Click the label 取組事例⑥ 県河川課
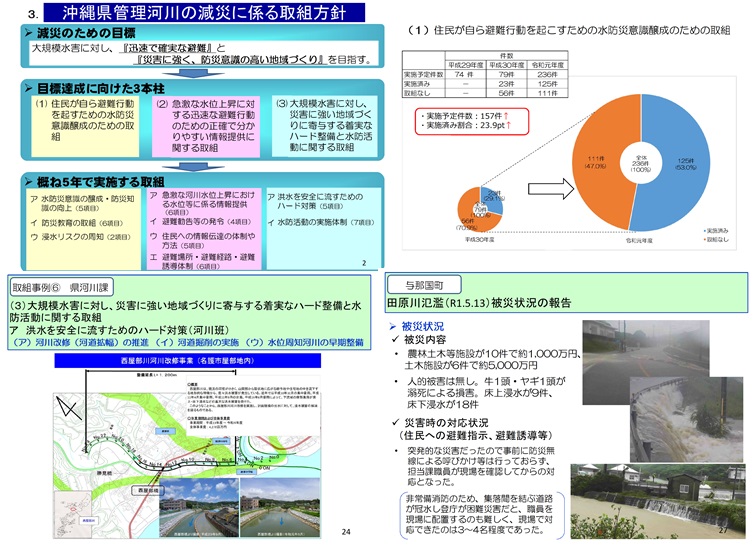The width and height of the screenshot is (754, 545). click(x=61, y=288)
